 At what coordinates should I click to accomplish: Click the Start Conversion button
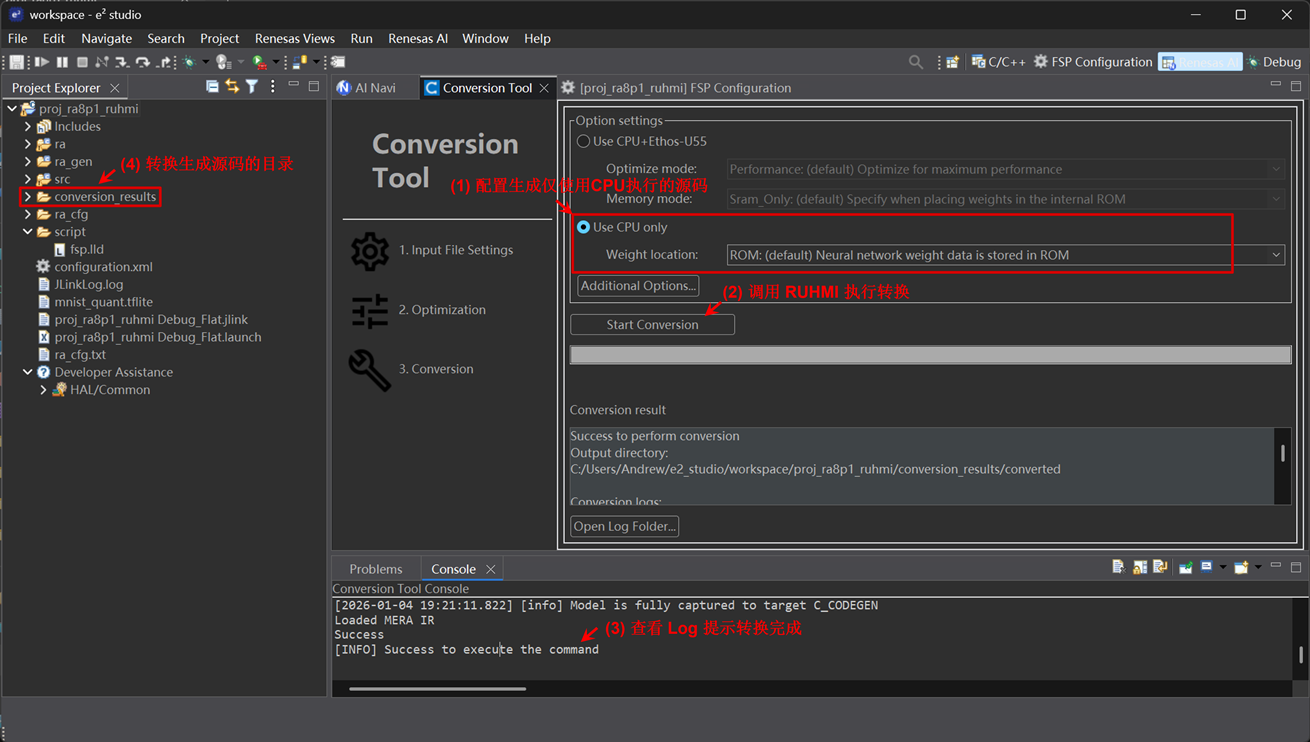coord(652,325)
